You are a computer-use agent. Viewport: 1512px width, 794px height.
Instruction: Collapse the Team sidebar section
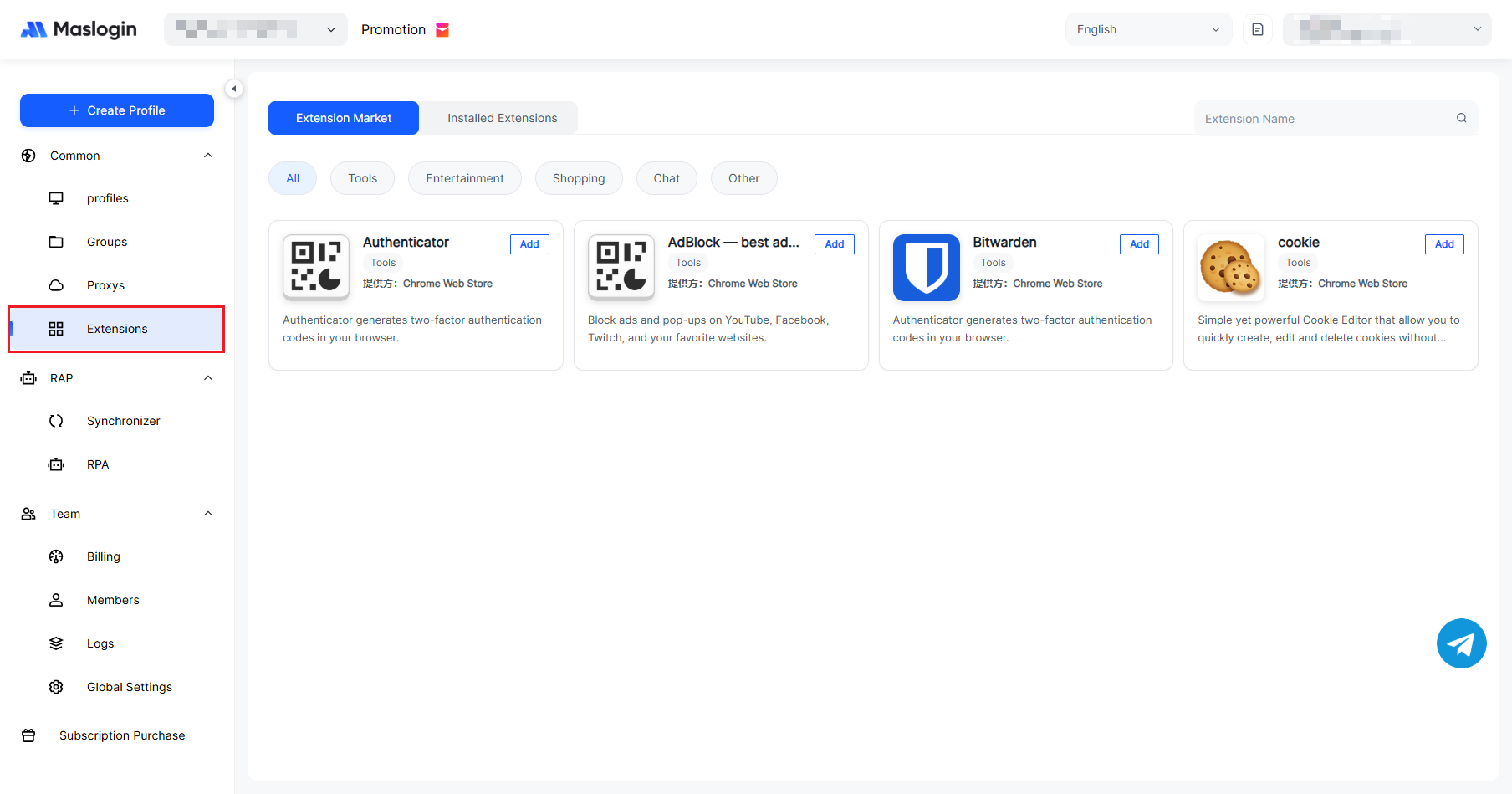208,514
